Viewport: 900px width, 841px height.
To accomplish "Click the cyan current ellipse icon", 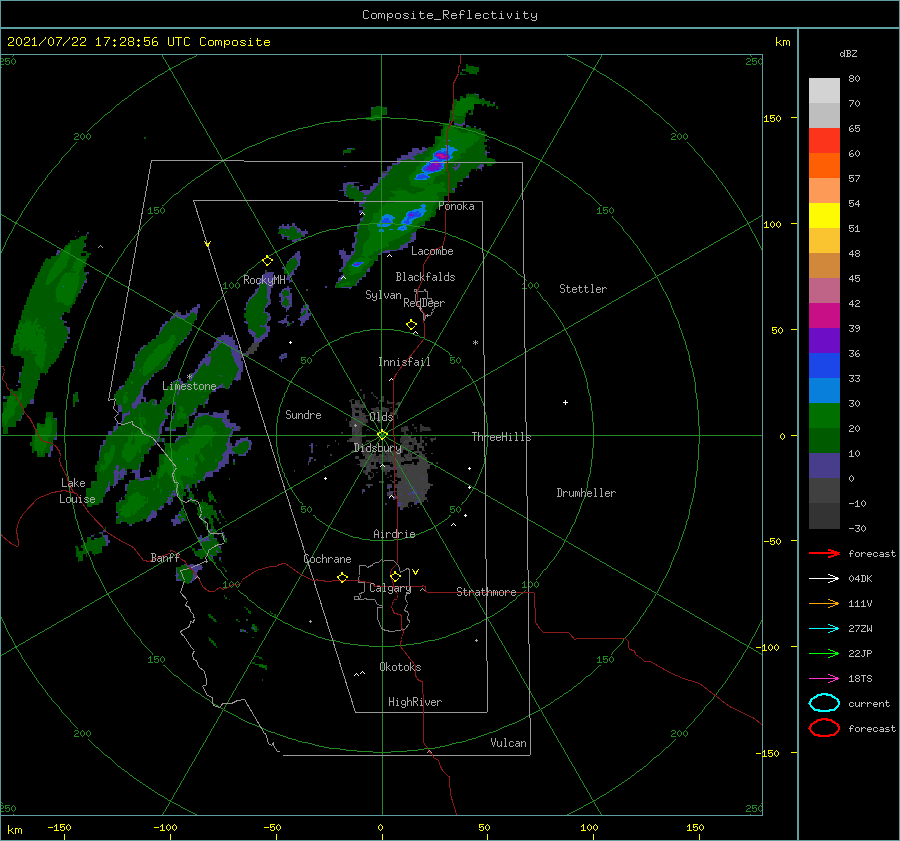I will click(824, 703).
